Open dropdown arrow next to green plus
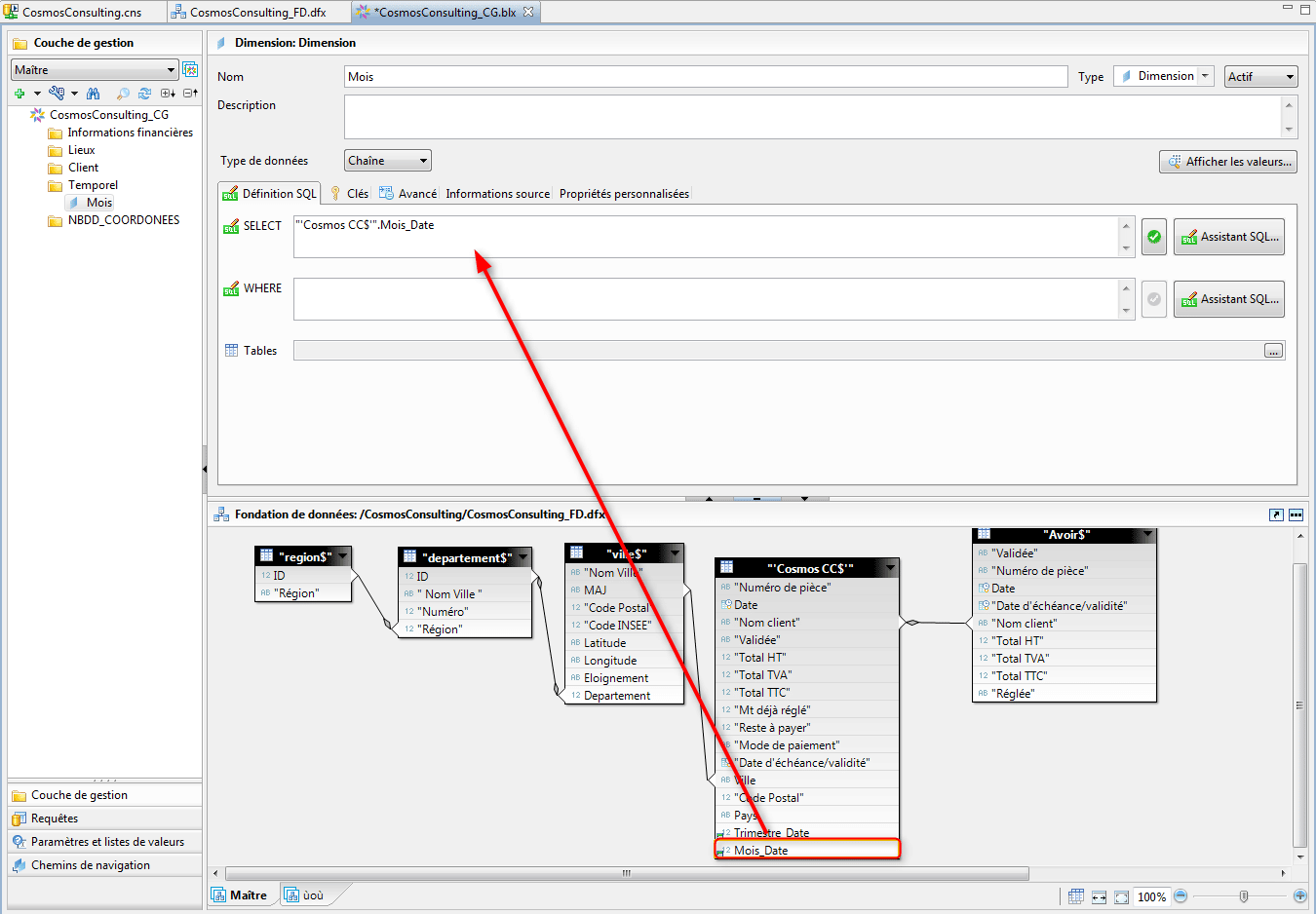The image size is (1316, 914). 37,94
